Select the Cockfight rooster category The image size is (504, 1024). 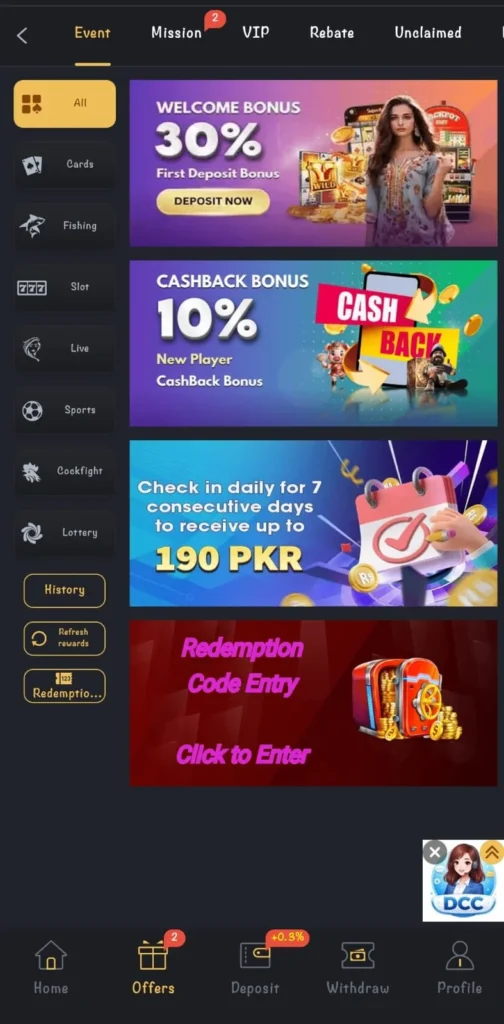click(65, 472)
